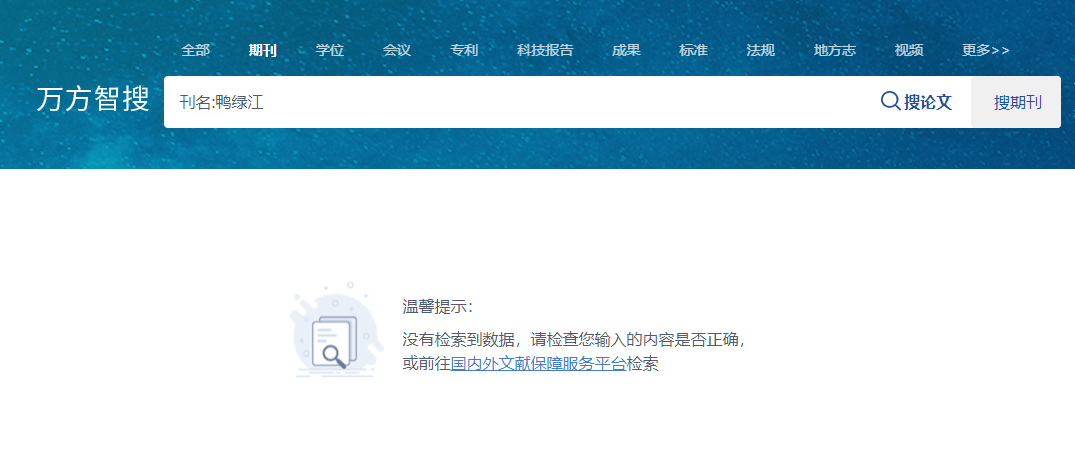
Task: Select the 全部 search category tab
Action: (195, 50)
